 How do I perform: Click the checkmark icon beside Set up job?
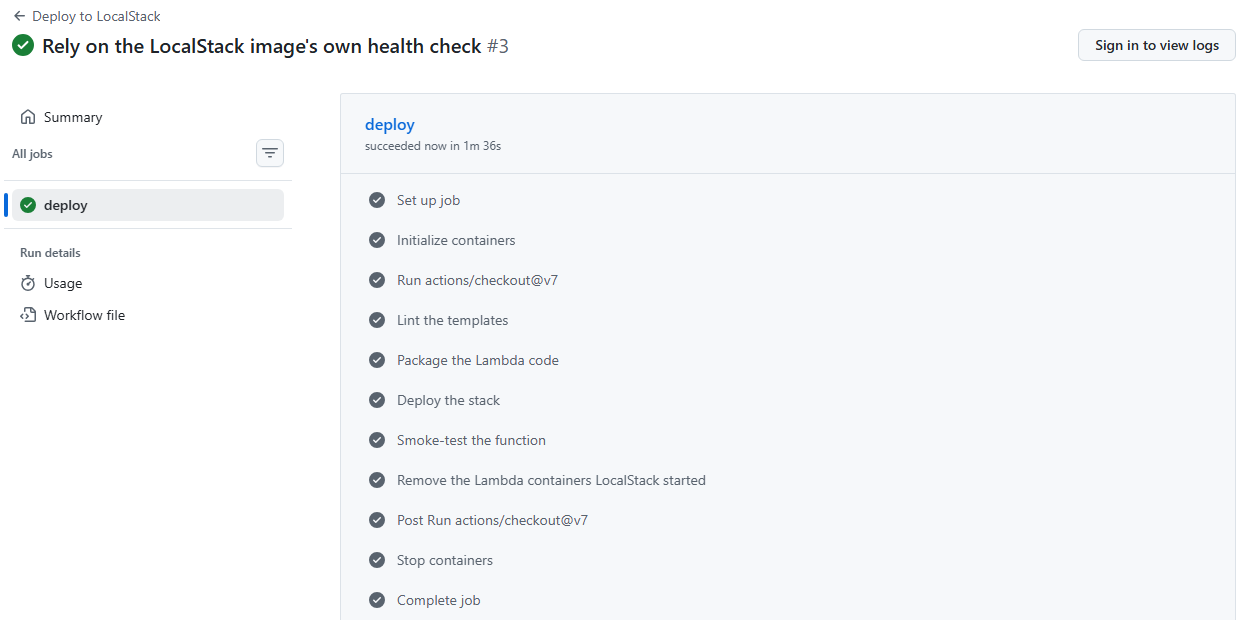coord(377,200)
